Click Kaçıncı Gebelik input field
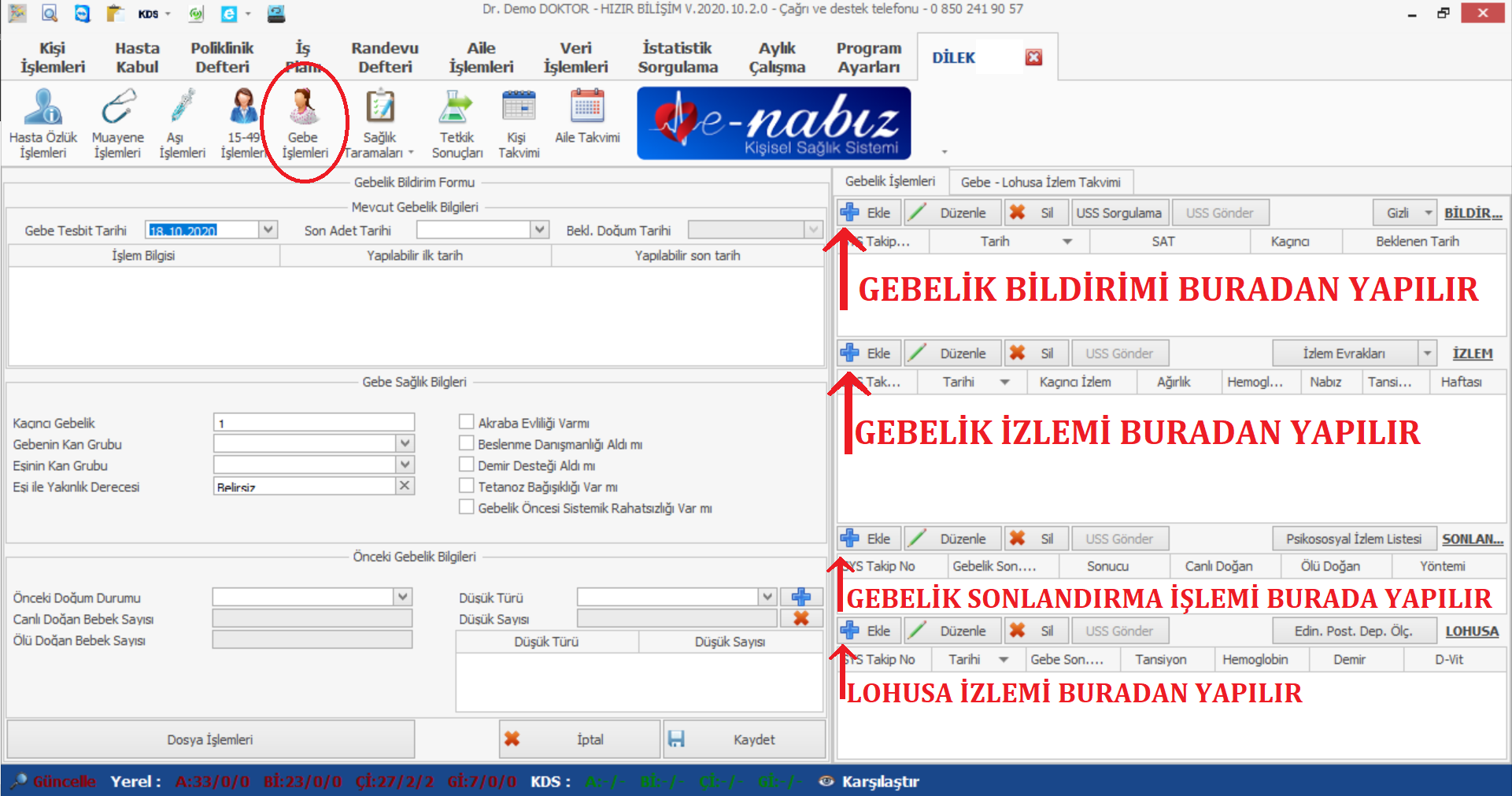This screenshot has height=796, width=1512. [x=313, y=423]
